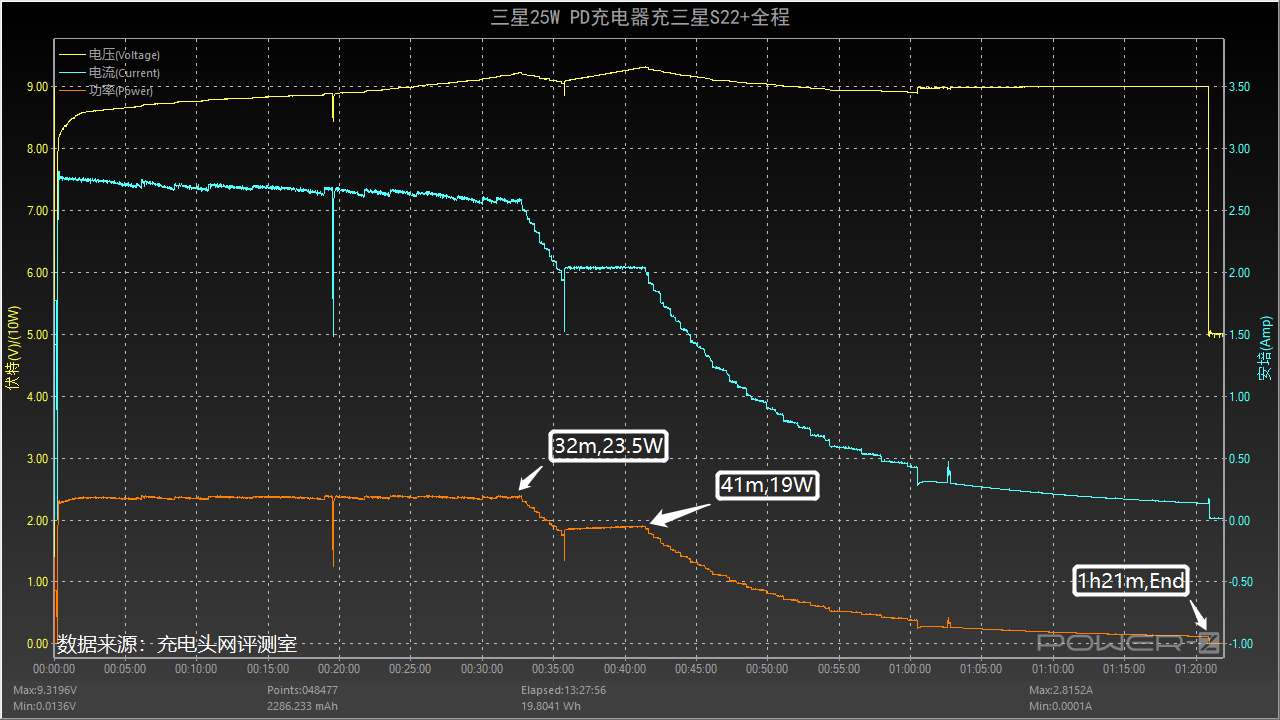This screenshot has height=720, width=1280.
Task: Click the 00:55:00 time axis label
Action: (x=838, y=669)
